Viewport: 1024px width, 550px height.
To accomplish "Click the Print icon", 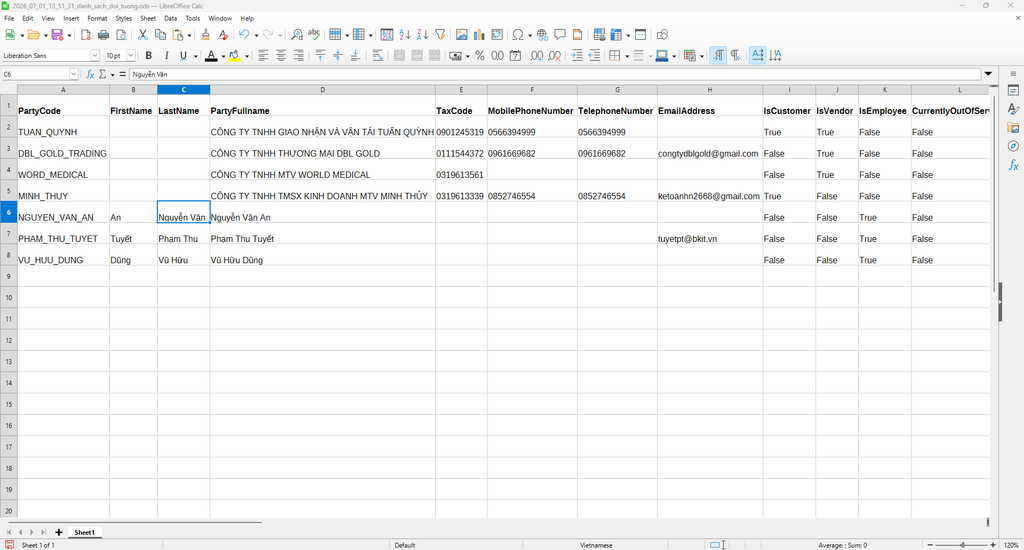I will (x=103, y=35).
